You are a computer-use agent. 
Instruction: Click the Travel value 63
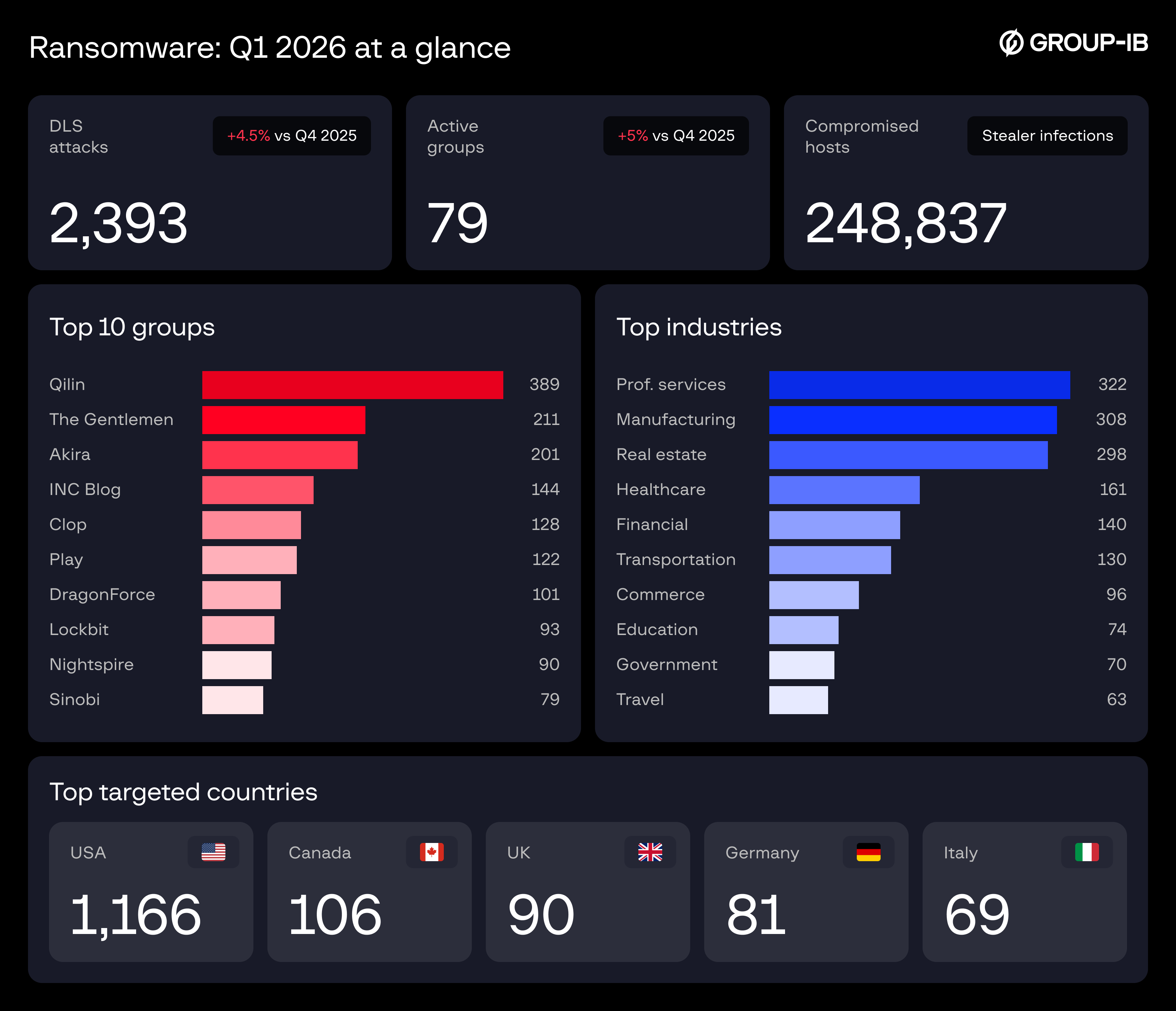click(1116, 700)
